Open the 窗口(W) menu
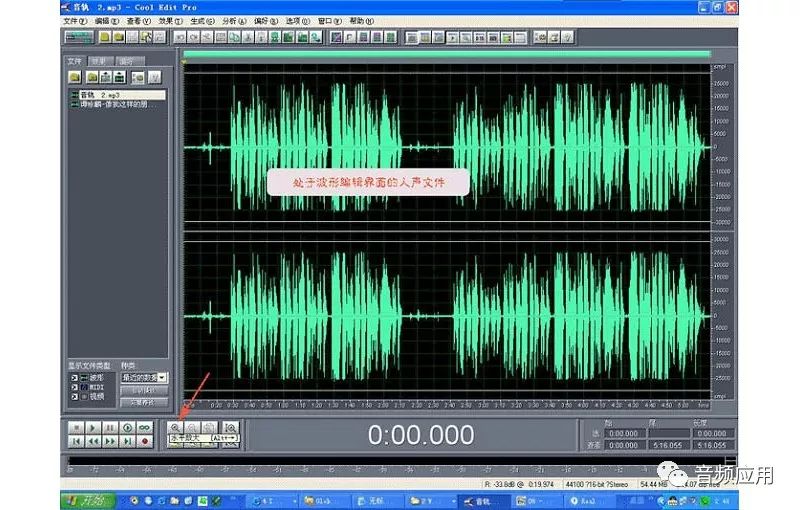Viewport: 800px width, 510px height. click(x=329, y=21)
